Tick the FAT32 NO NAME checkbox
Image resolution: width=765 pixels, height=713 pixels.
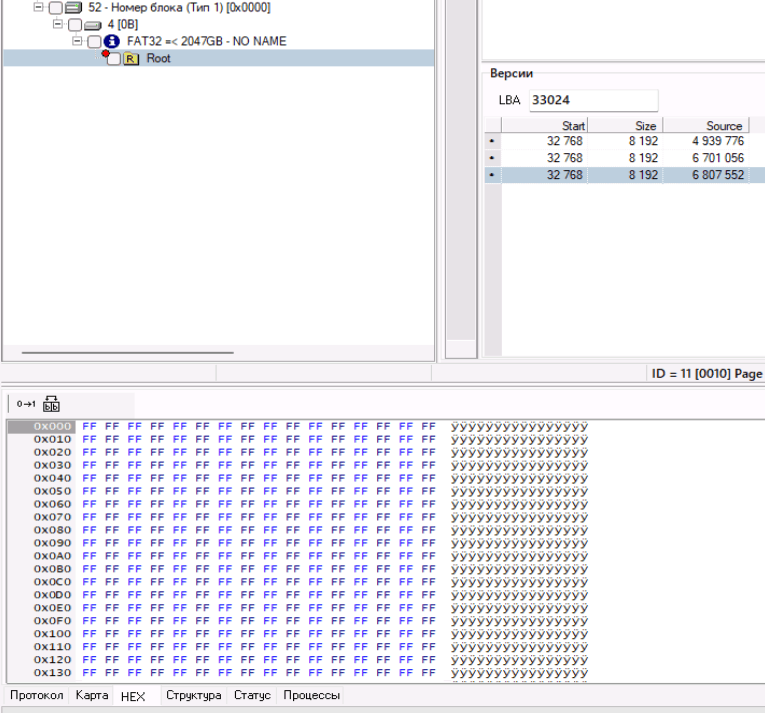95,42
